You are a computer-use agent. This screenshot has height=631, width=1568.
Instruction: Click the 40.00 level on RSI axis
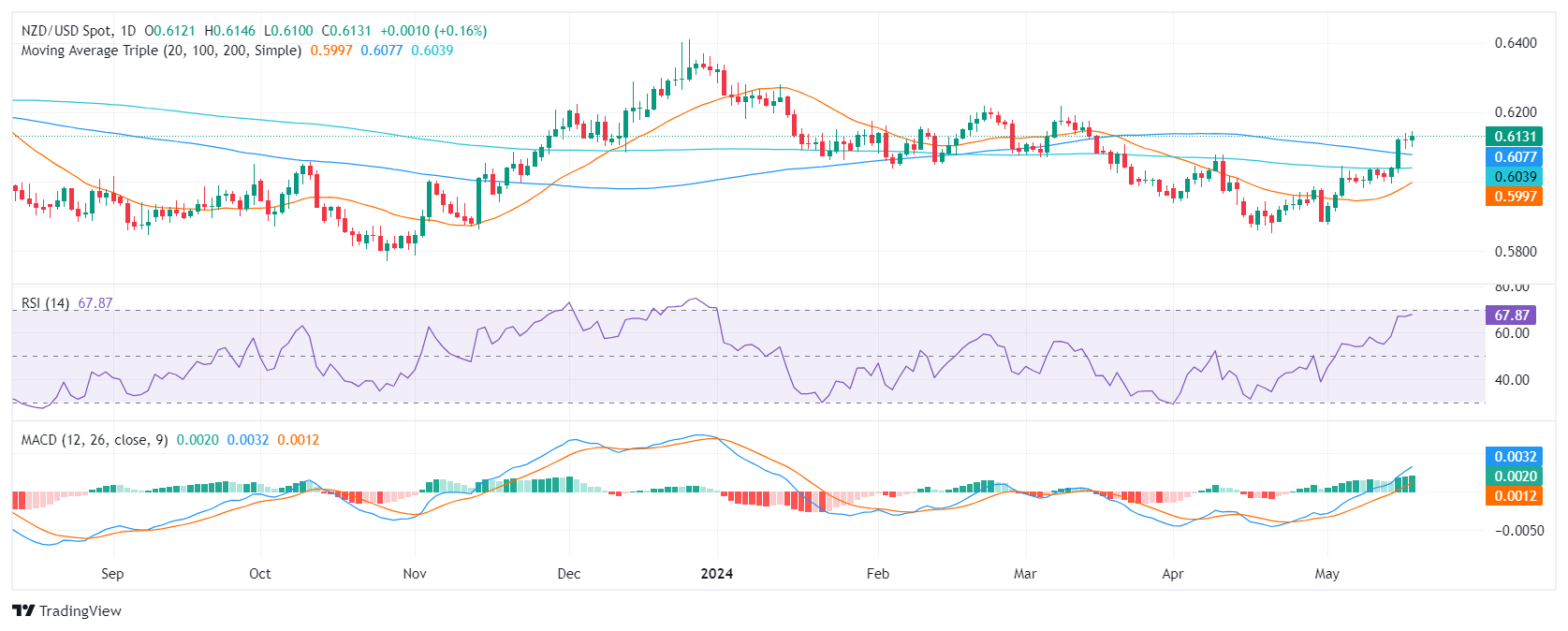click(x=1512, y=380)
